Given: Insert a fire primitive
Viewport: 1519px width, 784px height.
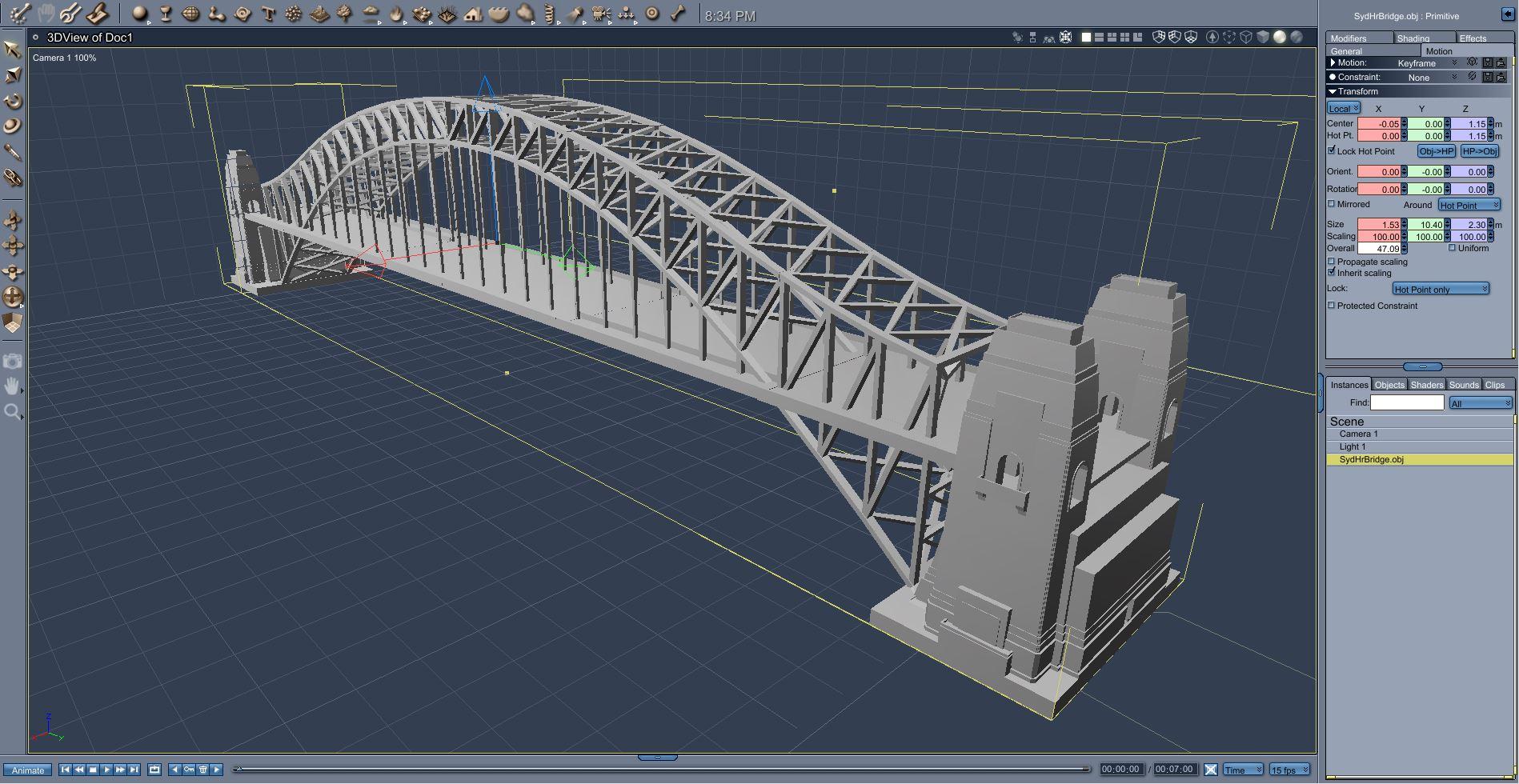Looking at the screenshot, I should click(x=396, y=14).
